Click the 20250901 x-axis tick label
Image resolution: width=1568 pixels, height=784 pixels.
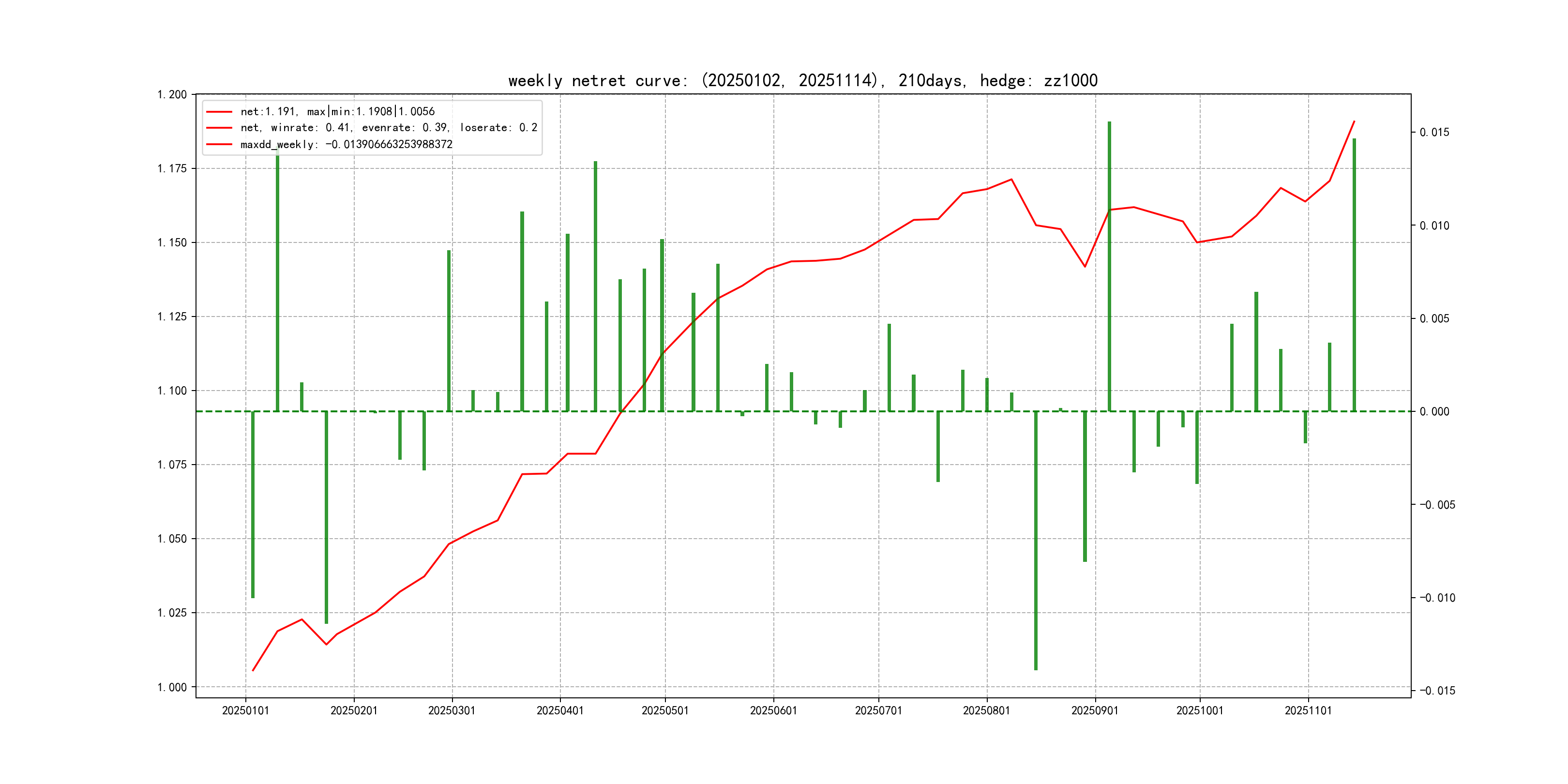(1094, 710)
